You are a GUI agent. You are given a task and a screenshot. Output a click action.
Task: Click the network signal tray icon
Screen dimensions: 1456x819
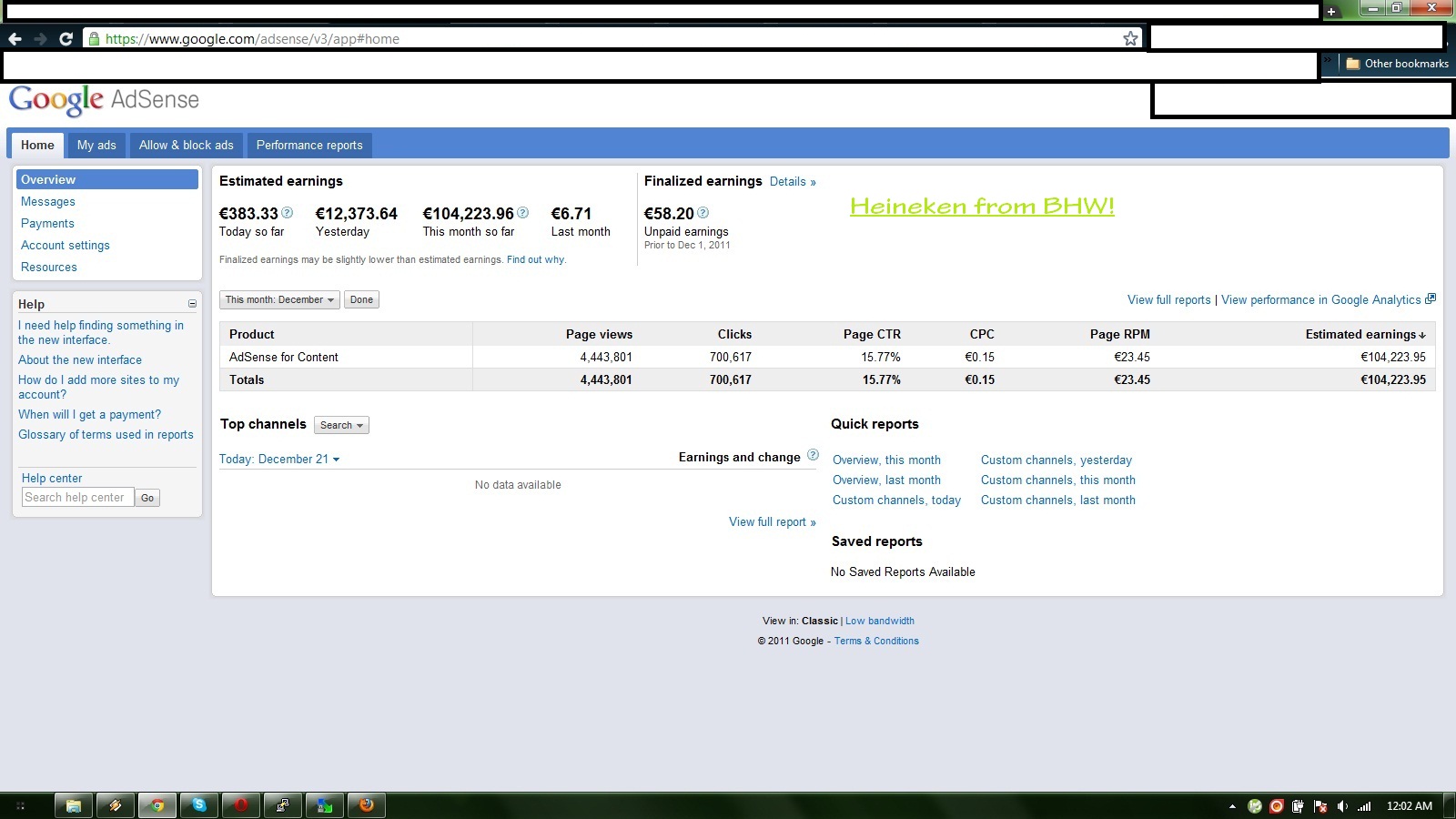tap(1364, 806)
